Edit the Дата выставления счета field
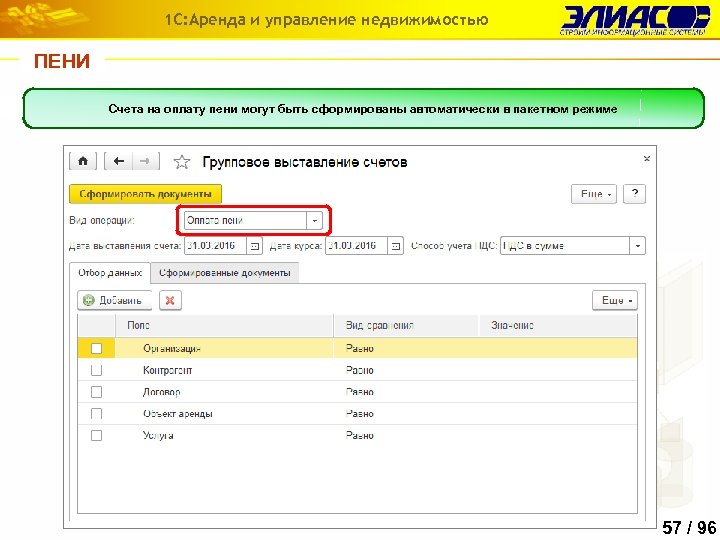The image size is (720, 540). 215,246
